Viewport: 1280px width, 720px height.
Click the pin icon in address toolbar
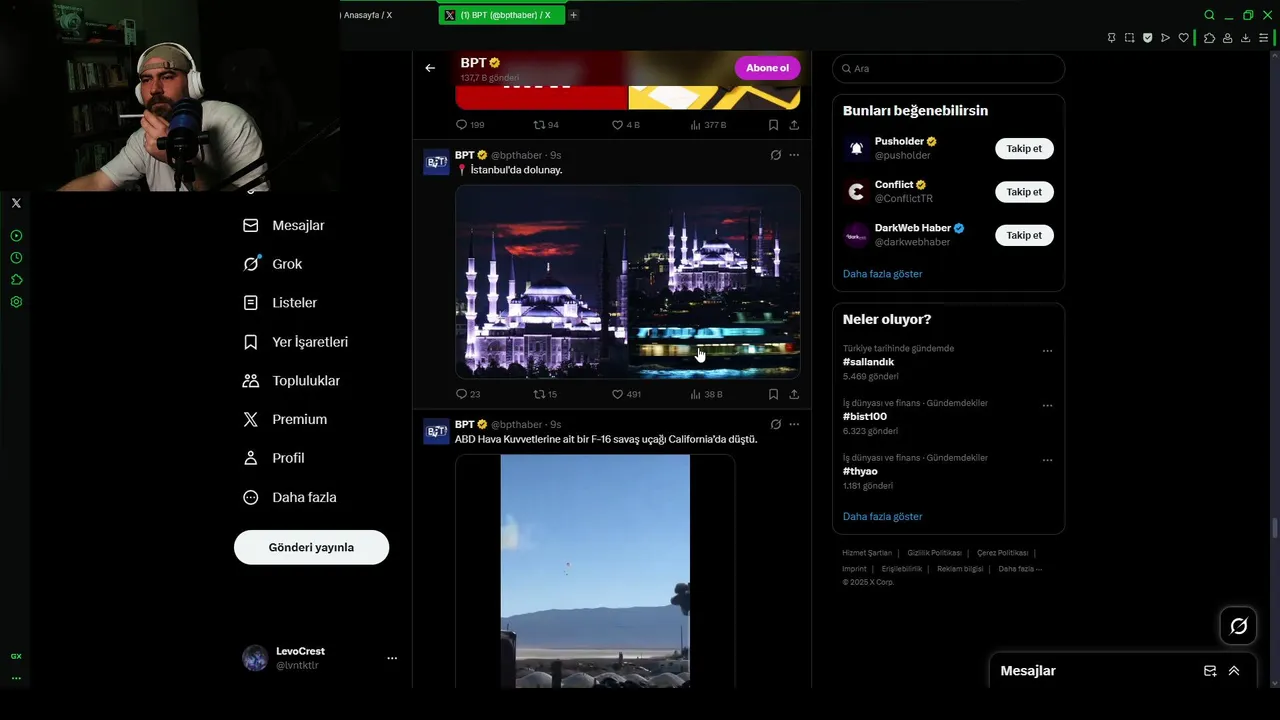point(1111,38)
